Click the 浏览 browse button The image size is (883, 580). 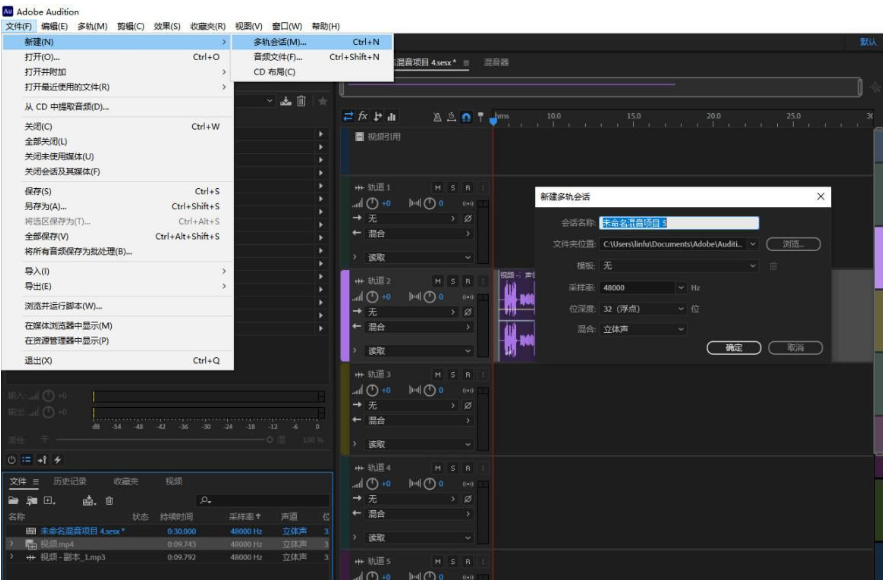pos(793,244)
